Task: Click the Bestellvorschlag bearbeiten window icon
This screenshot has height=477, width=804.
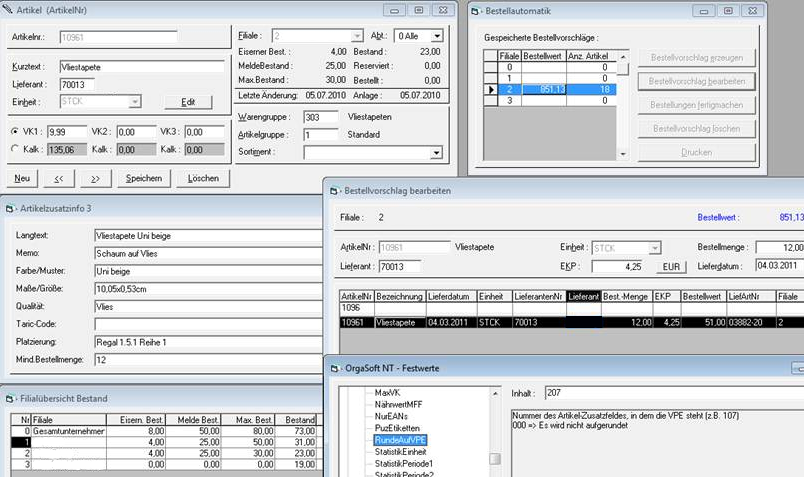Action: 333,189
